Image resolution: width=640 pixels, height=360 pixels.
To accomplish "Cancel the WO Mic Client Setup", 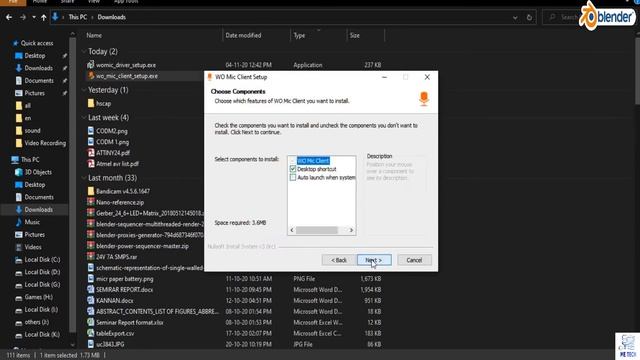I will [414, 260].
